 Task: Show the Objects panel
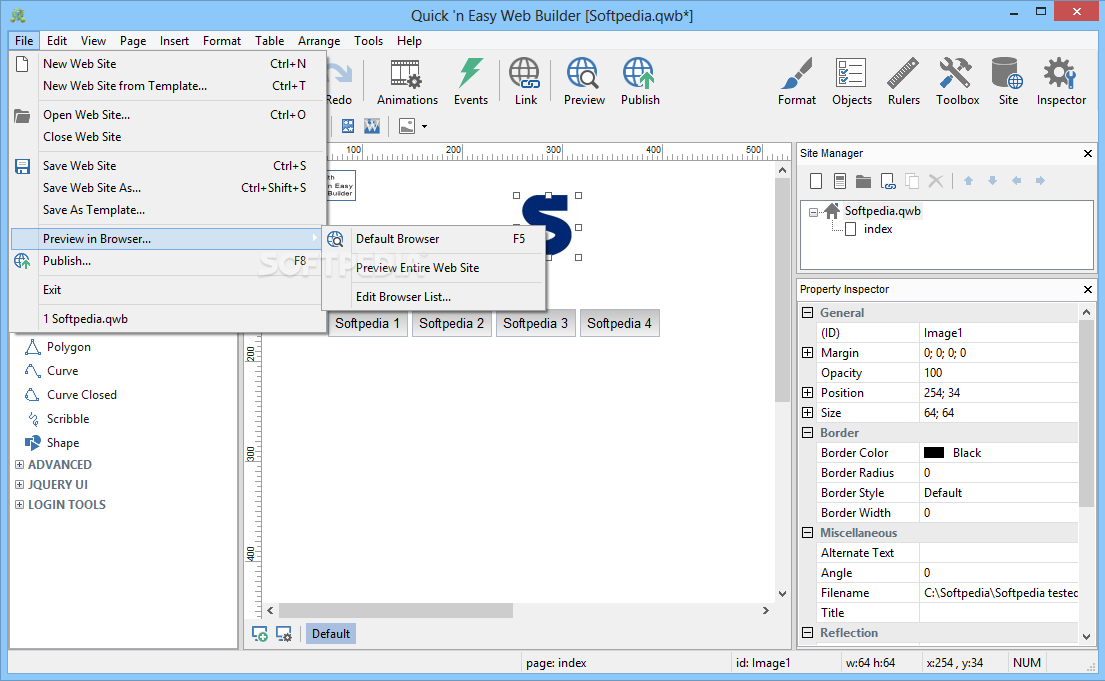tap(851, 82)
